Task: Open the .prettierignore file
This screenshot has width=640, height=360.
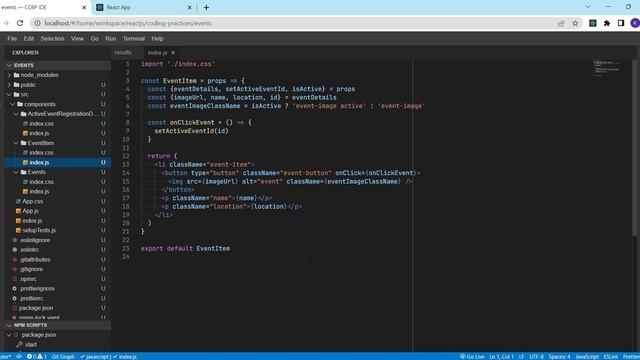Action: (37, 289)
